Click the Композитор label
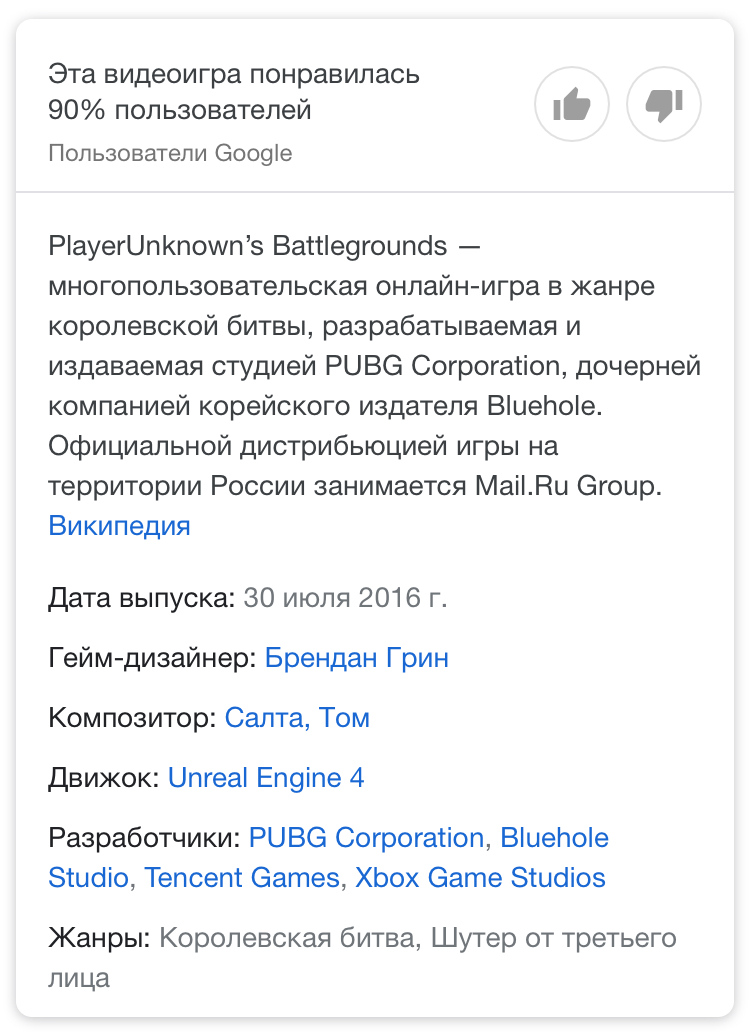The image size is (750, 1032). pyautogui.click(x=132, y=718)
